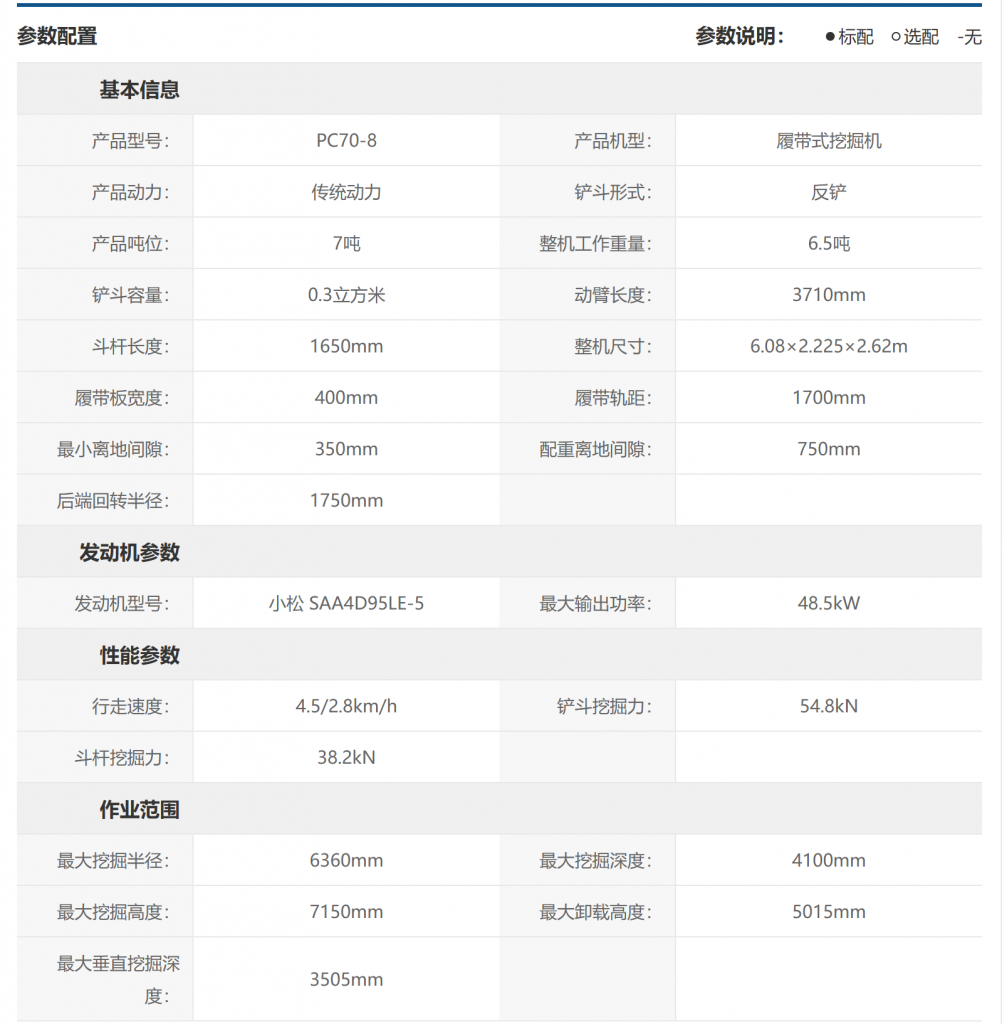Click the 7150mm digging height value
Image resolution: width=1002 pixels, height=1024 pixels.
tap(346, 912)
